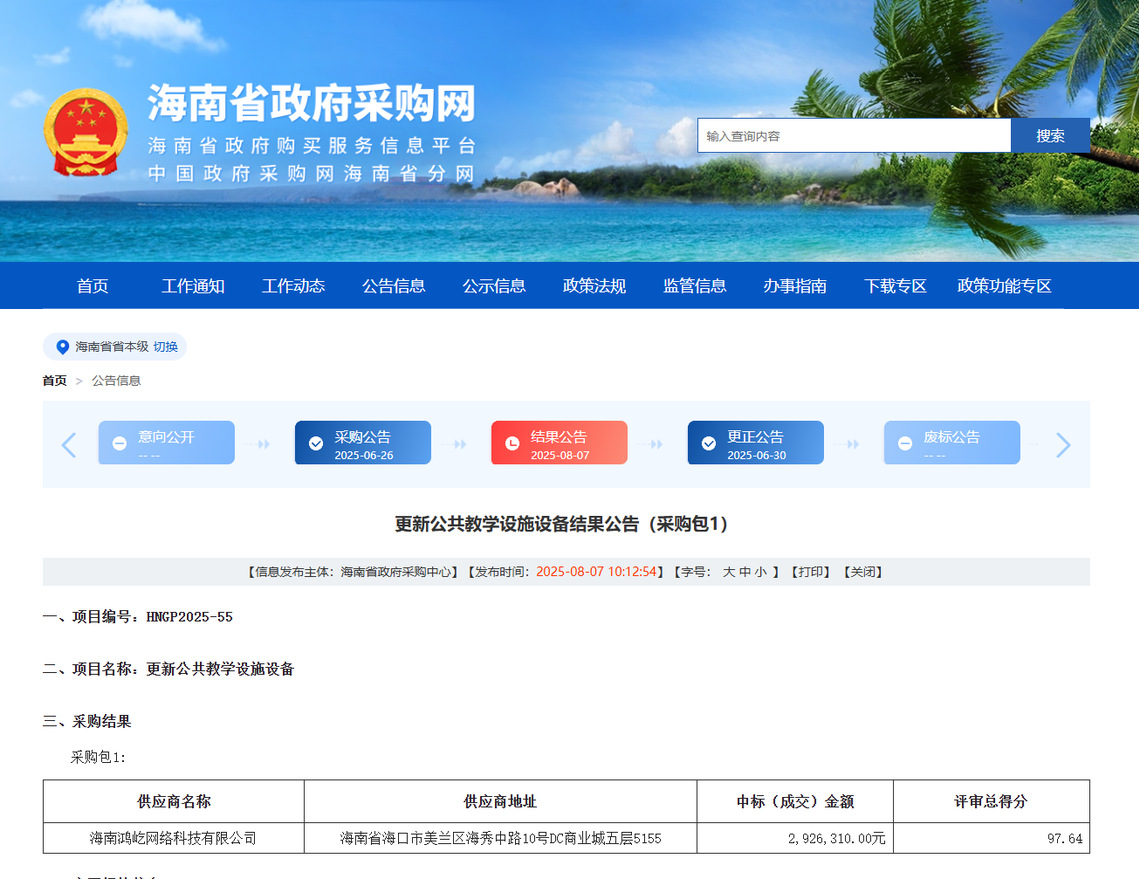
Task: Click the right arrow of the timeline
Action: click(1063, 444)
